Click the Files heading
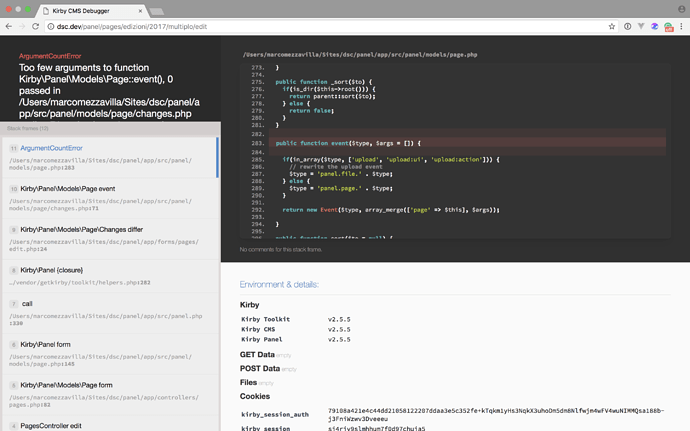Image resolution: width=690 pixels, height=431 pixels. (x=248, y=383)
